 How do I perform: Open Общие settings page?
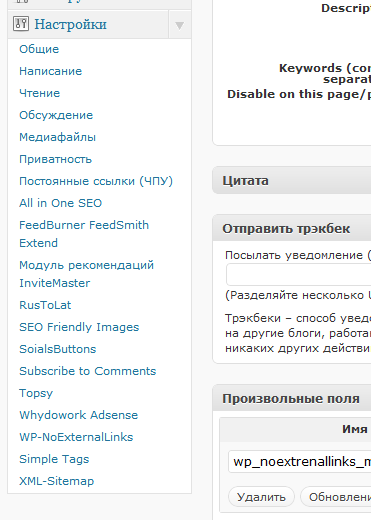click(x=39, y=49)
